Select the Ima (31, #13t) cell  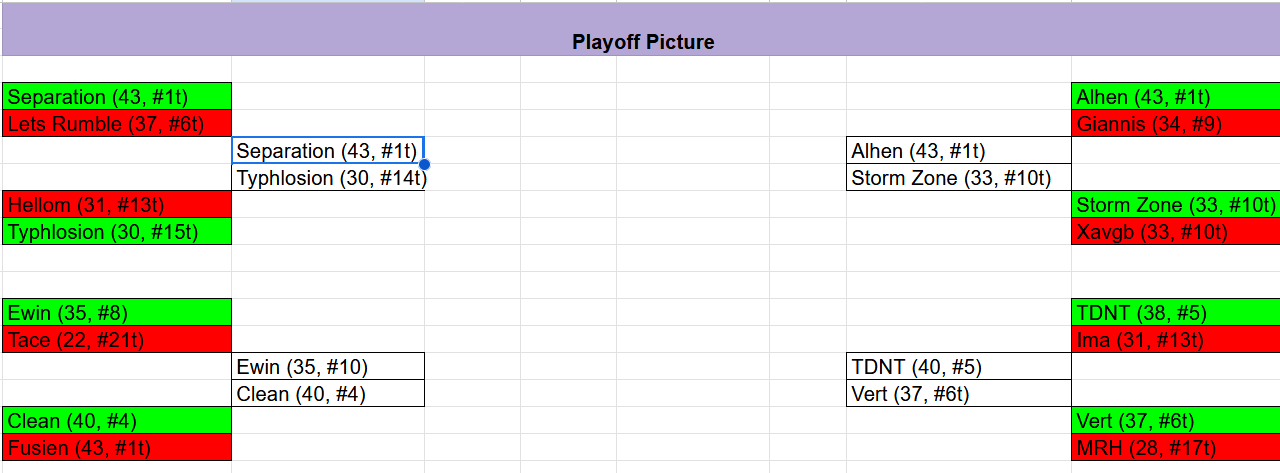(1175, 340)
